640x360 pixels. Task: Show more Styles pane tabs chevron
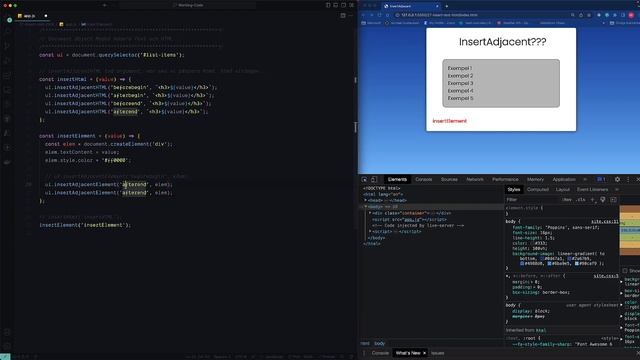point(617,189)
